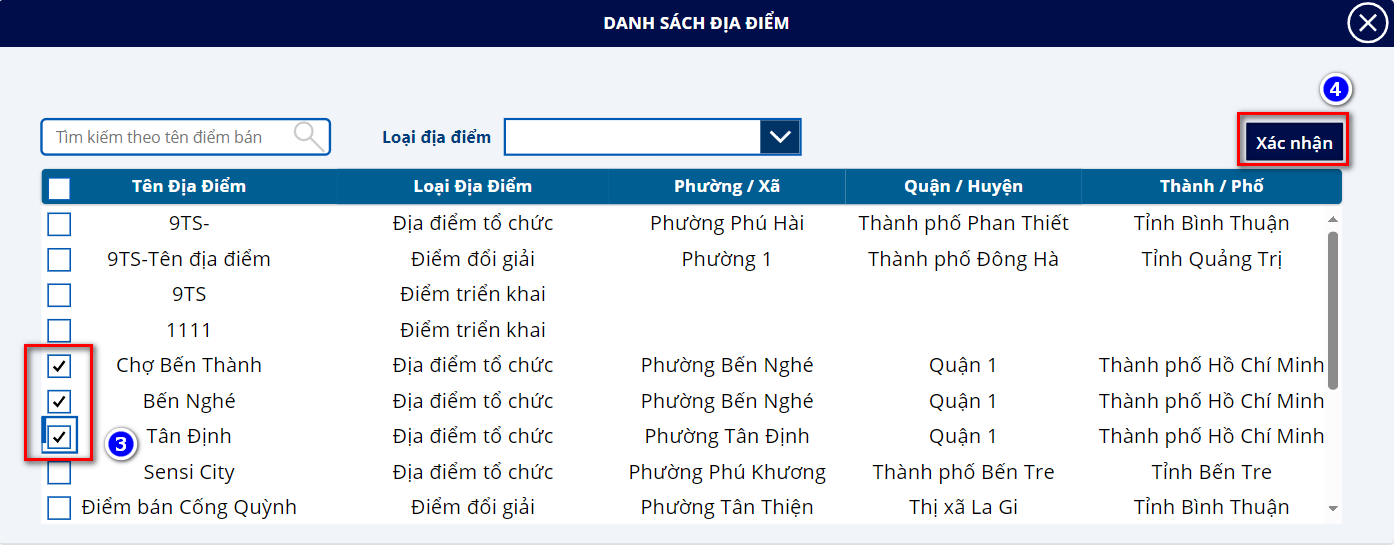Uncheck the Tân Định row checkbox
1394x545 pixels.
click(60, 437)
